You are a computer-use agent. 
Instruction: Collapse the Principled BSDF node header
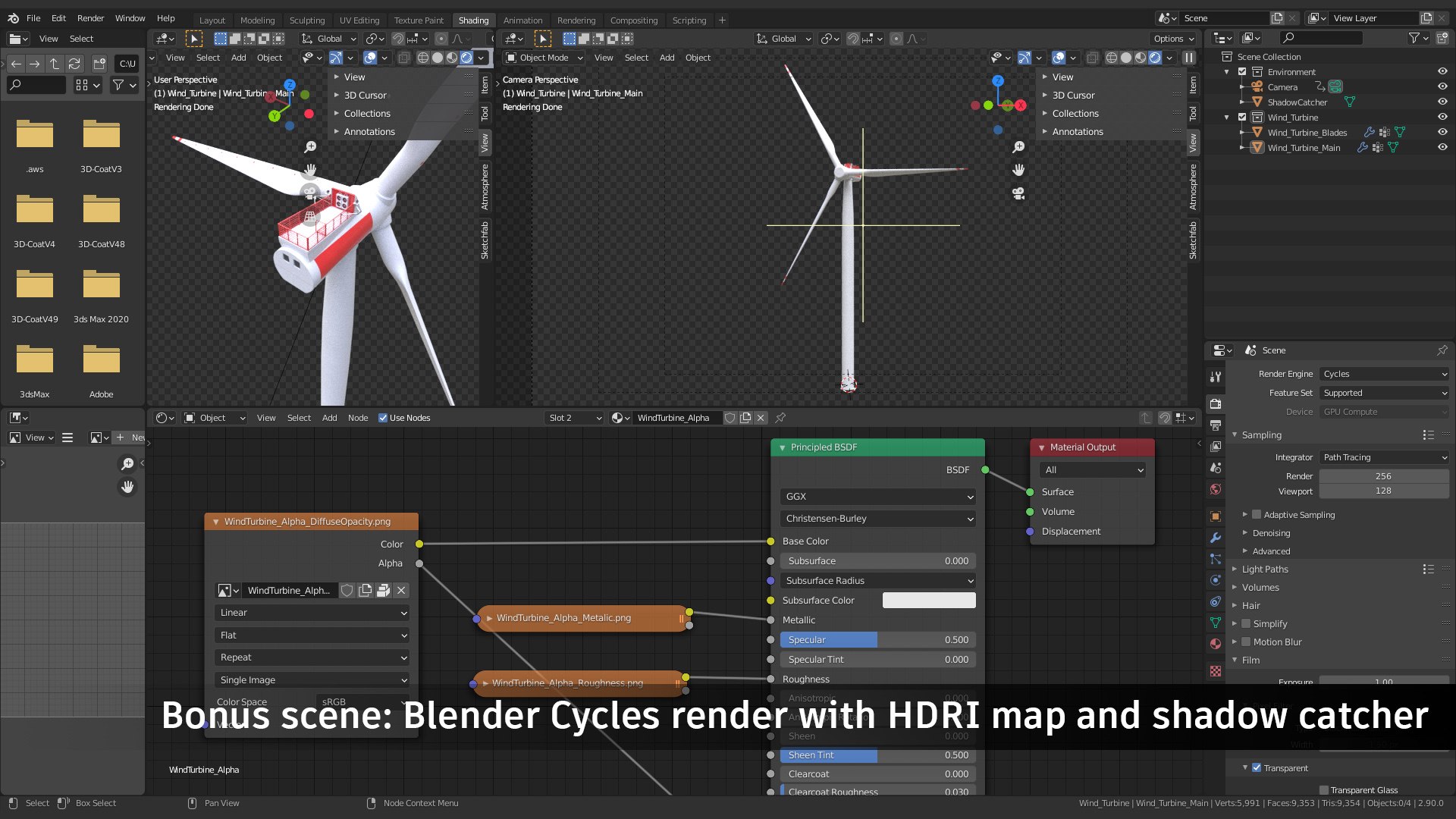(782, 447)
